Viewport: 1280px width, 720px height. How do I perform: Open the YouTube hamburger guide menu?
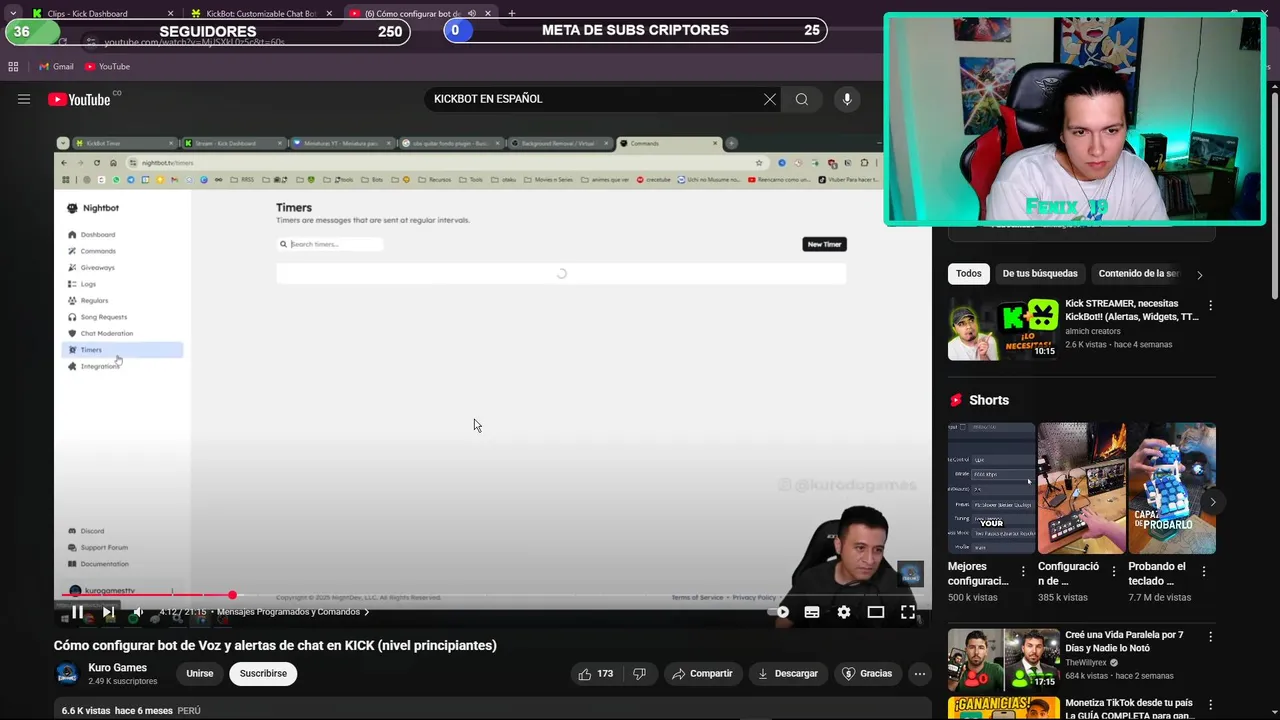[24, 99]
